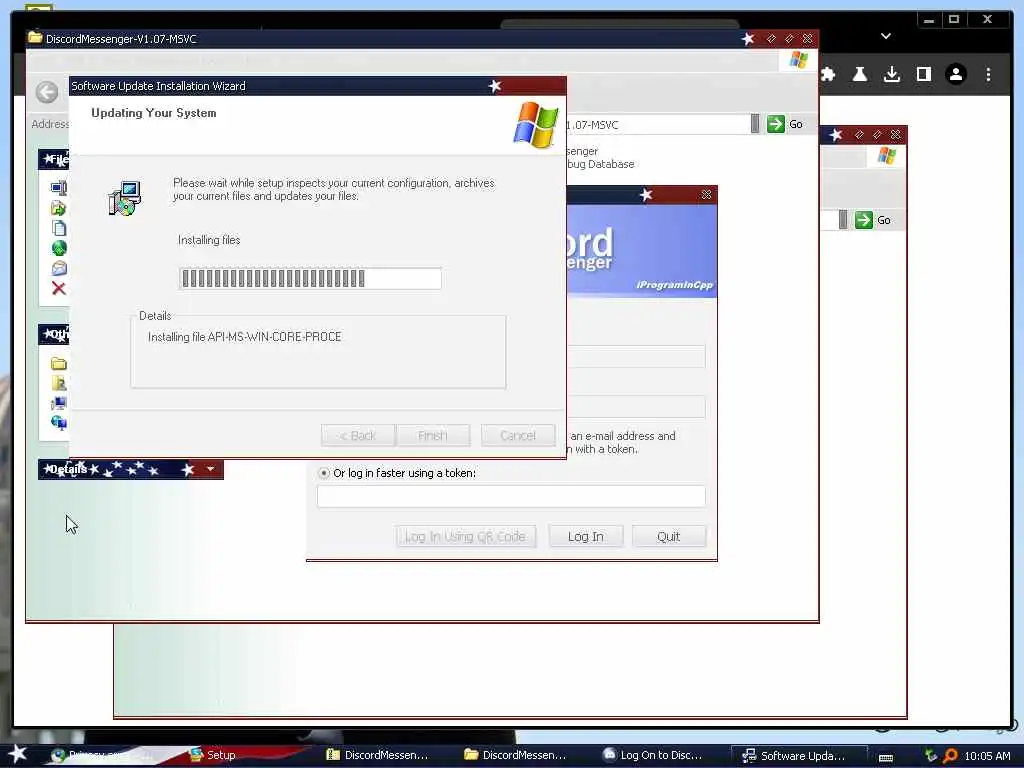Click the browser downloads icon
The image size is (1024, 768).
(891, 74)
